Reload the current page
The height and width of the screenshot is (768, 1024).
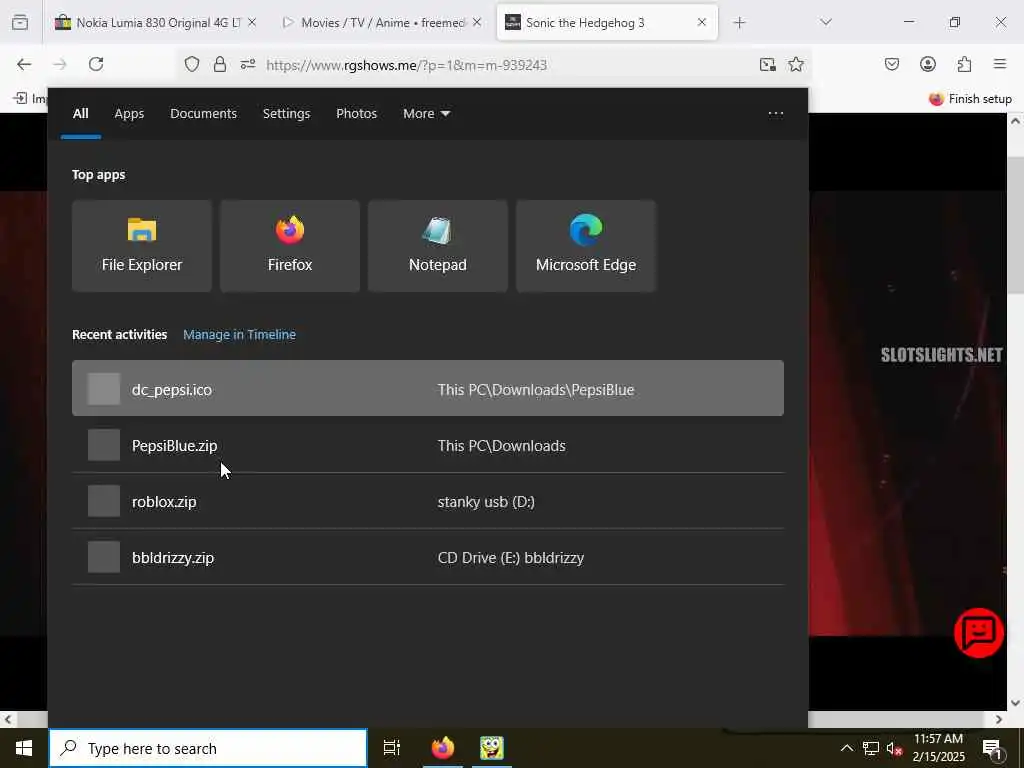(x=96, y=64)
